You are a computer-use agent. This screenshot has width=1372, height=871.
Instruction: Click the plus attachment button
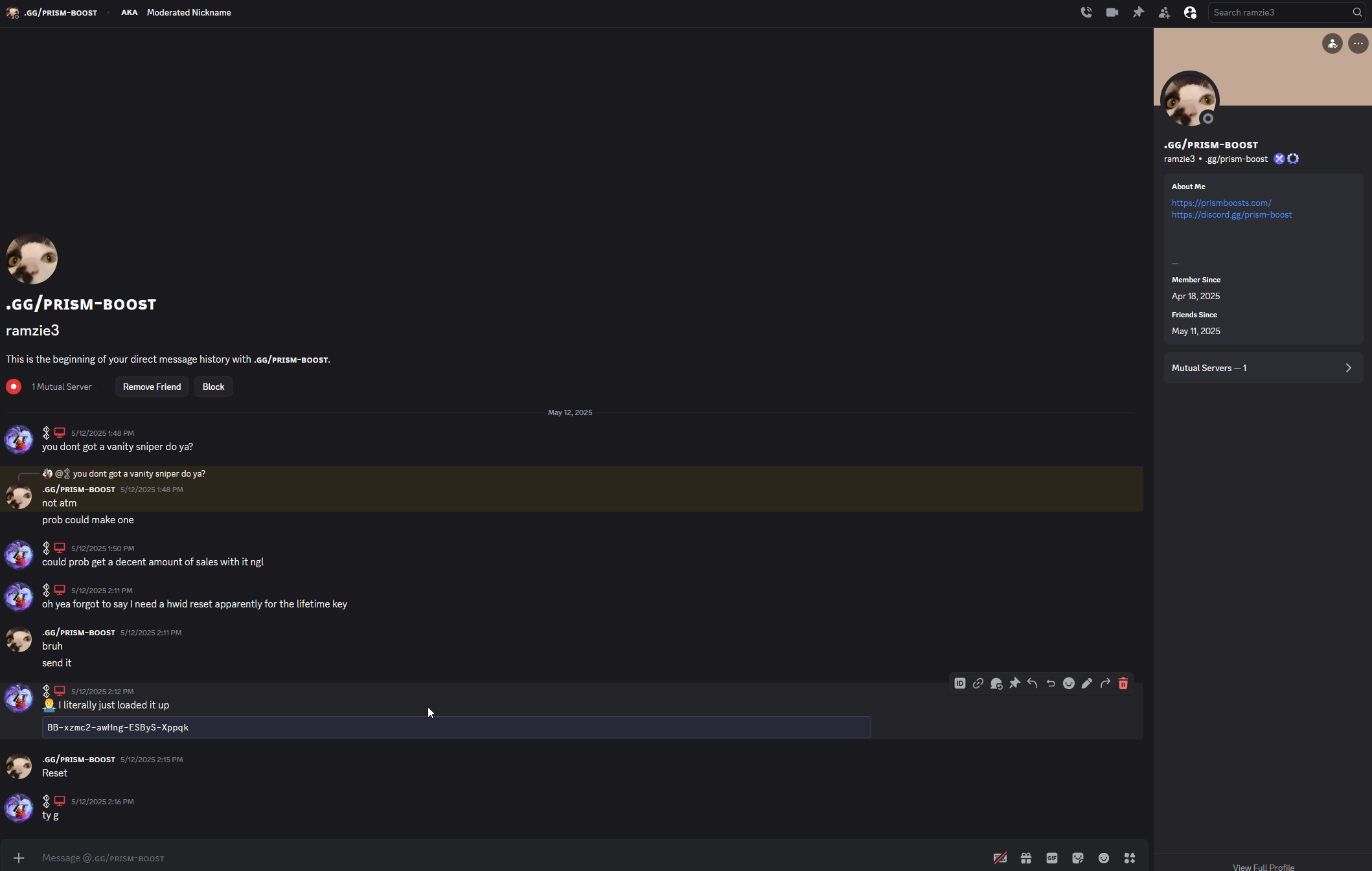click(x=19, y=858)
